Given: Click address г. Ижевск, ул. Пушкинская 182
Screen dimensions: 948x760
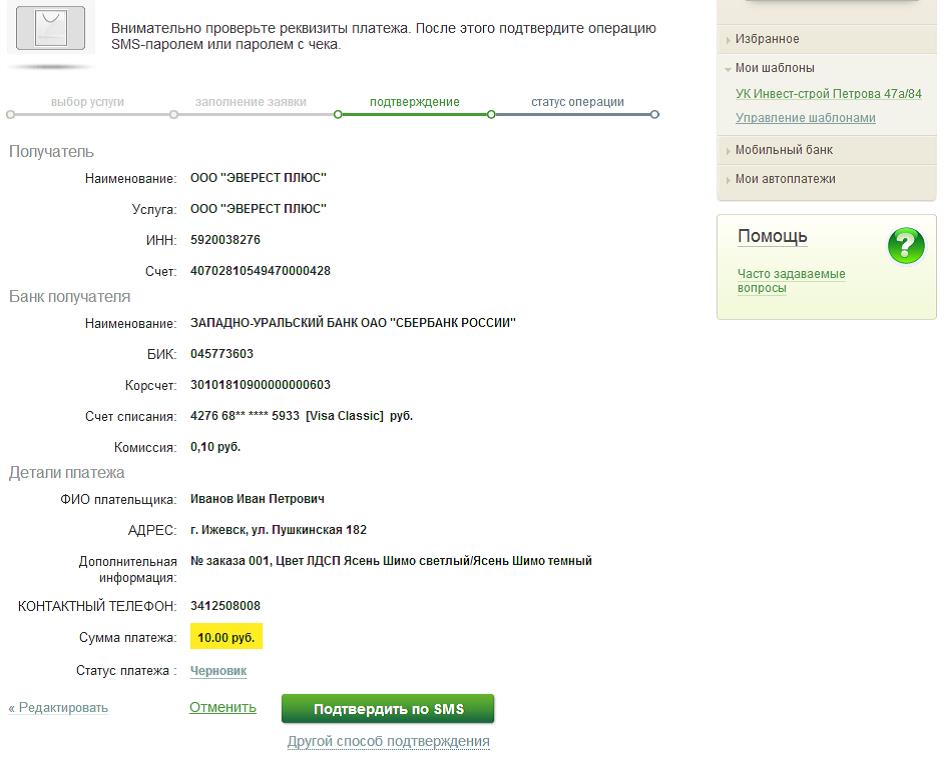Looking at the screenshot, I should [x=278, y=530].
